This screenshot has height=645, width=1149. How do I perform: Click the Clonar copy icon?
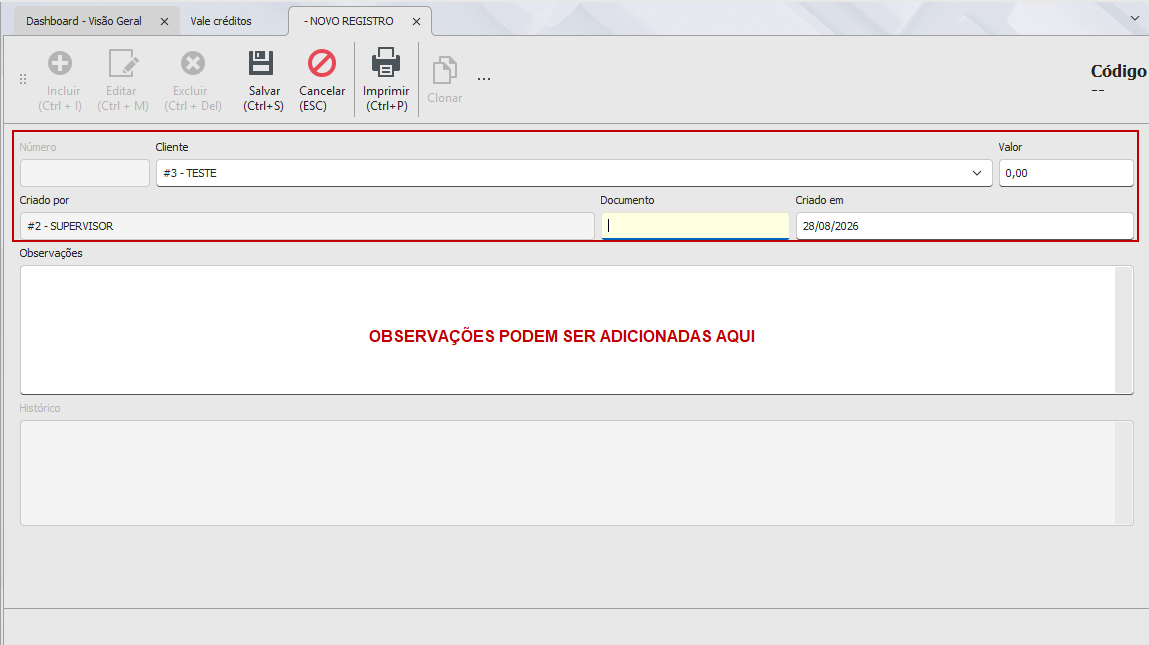[445, 70]
